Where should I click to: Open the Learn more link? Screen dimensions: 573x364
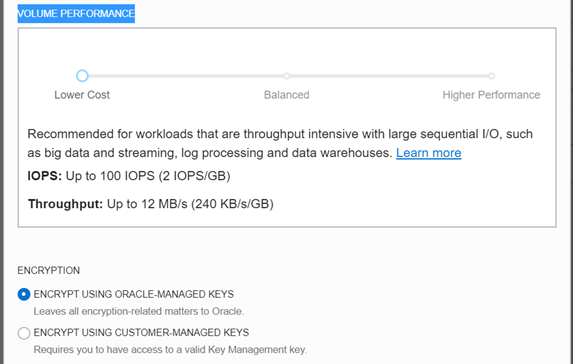pos(428,153)
